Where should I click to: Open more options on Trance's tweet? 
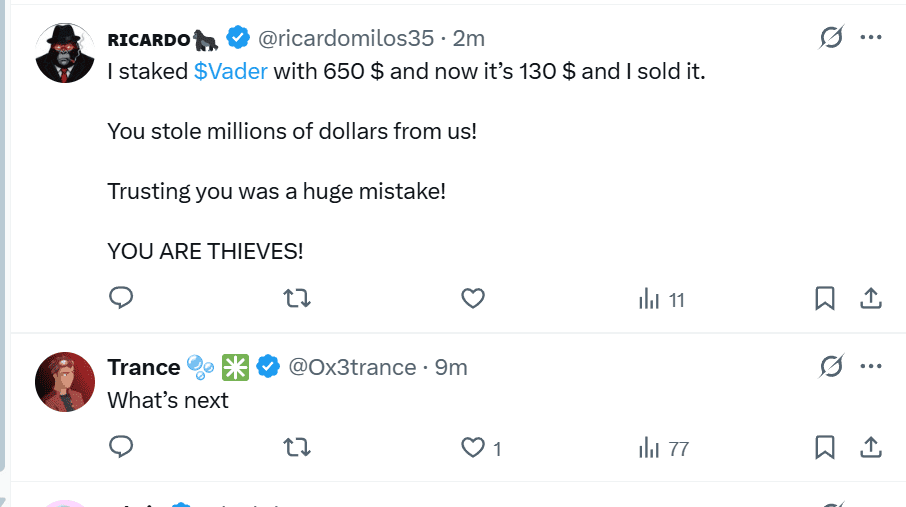[871, 367]
